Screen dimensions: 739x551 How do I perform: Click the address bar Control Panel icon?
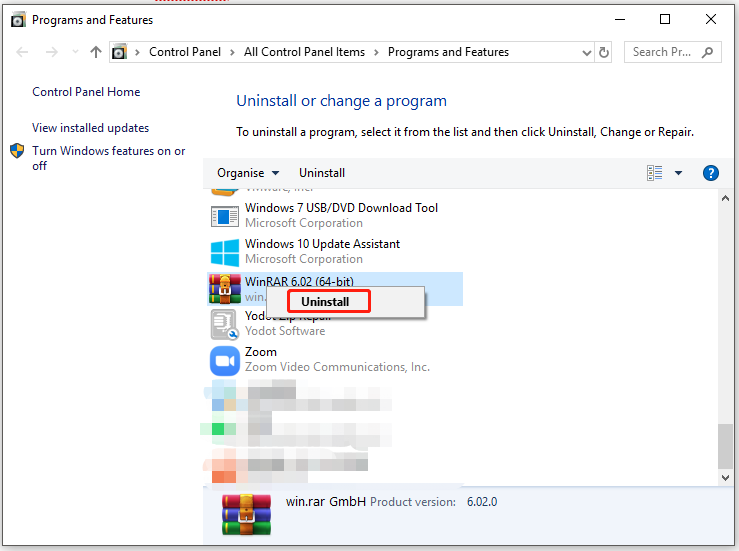click(x=120, y=52)
